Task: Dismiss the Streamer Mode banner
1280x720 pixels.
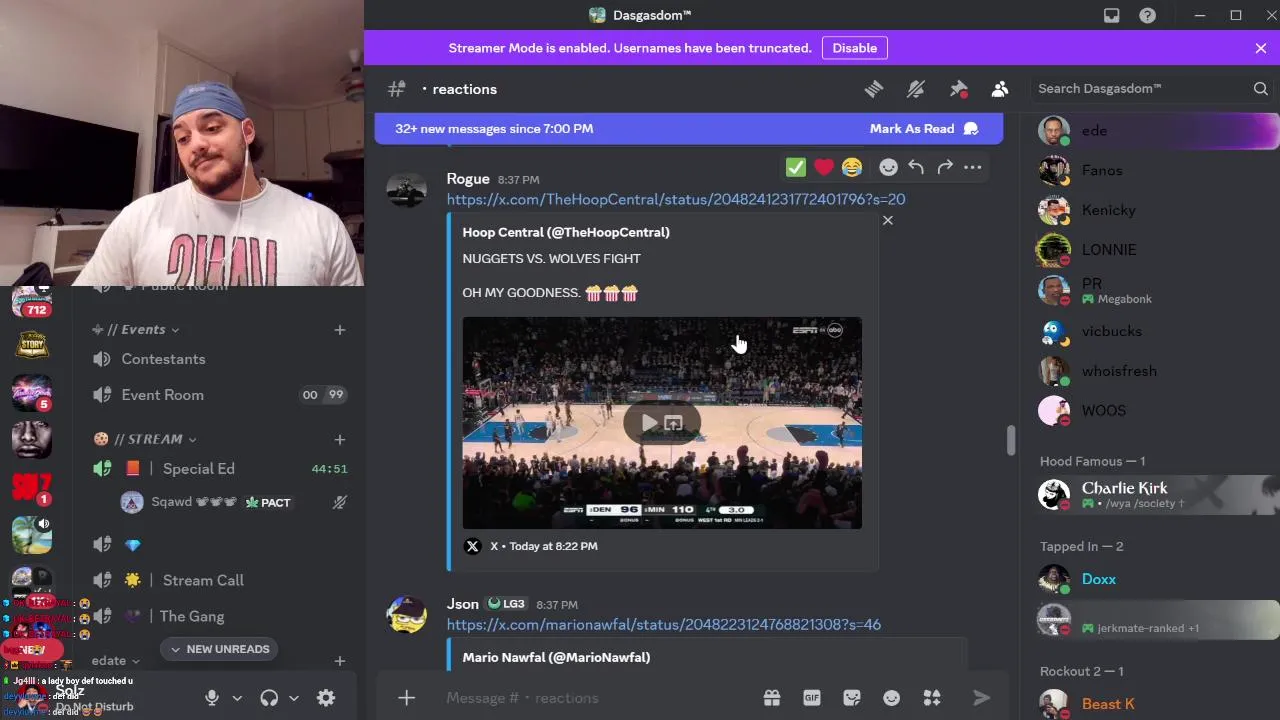Action: click(x=1261, y=48)
